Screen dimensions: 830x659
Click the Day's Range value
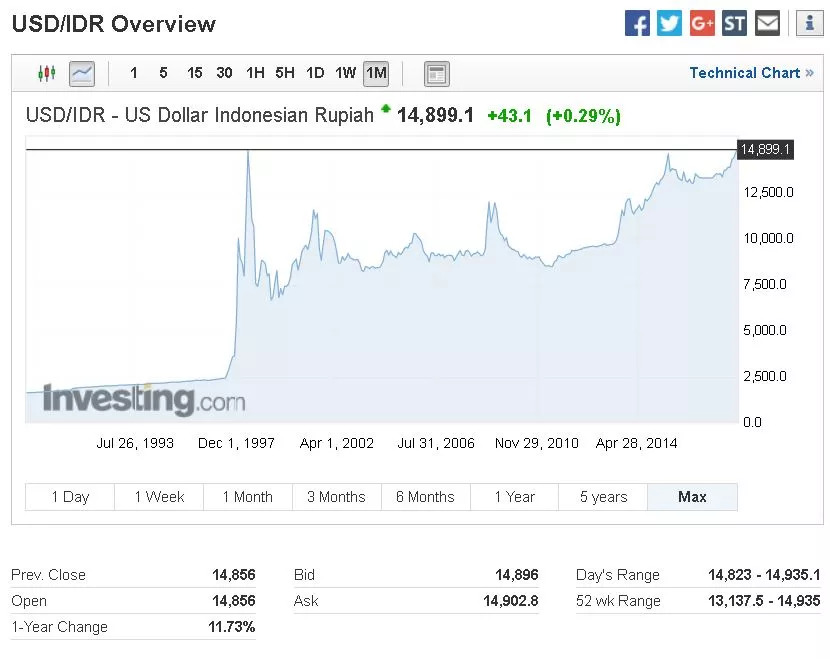click(x=764, y=575)
